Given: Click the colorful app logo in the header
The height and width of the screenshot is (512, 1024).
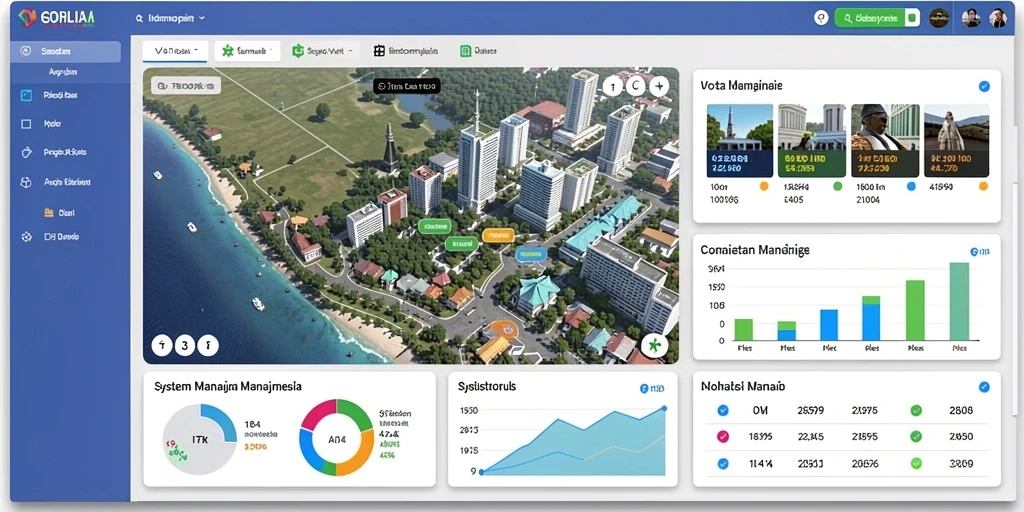Looking at the screenshot, I should pyautogui.click(x=27, y=18).
